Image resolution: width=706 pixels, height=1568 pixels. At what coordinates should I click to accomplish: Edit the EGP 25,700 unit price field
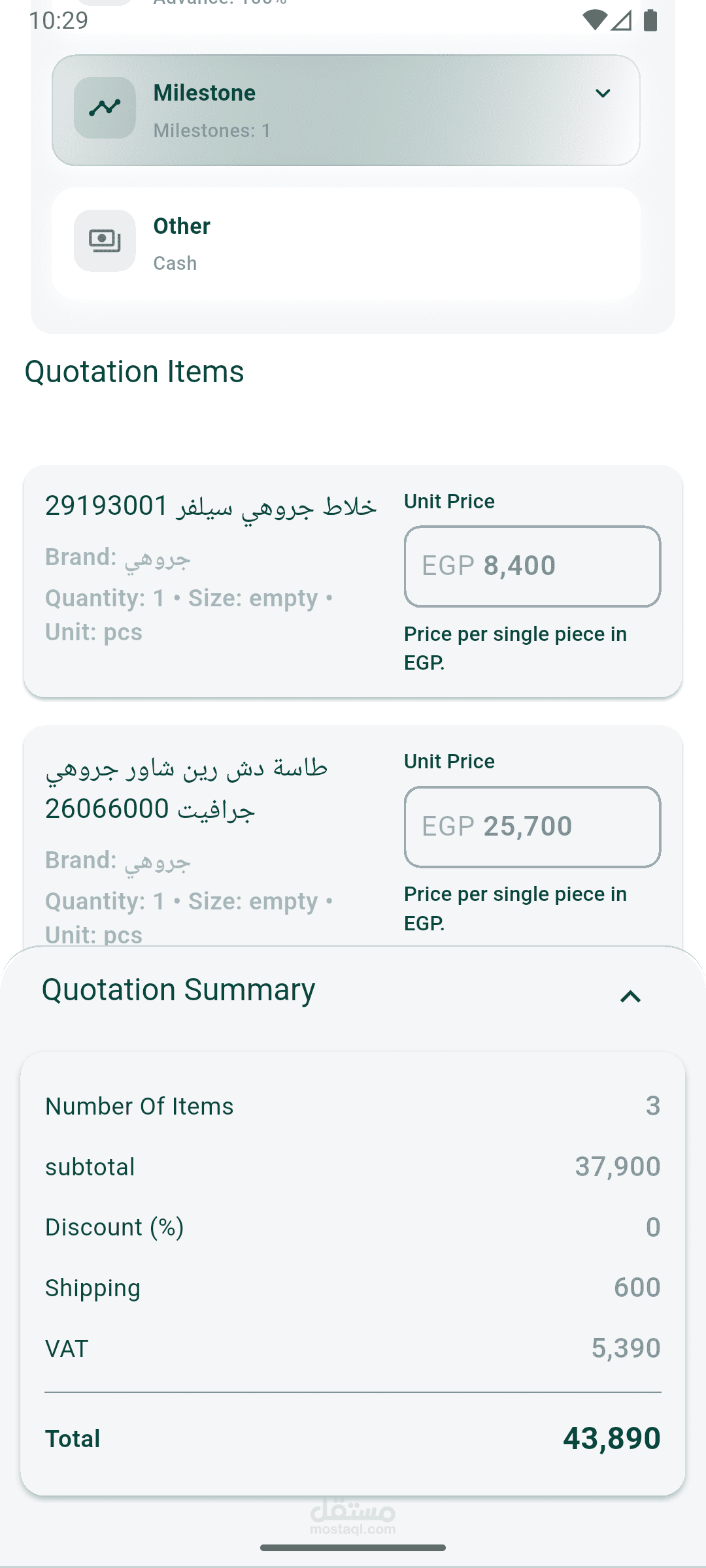532,827
